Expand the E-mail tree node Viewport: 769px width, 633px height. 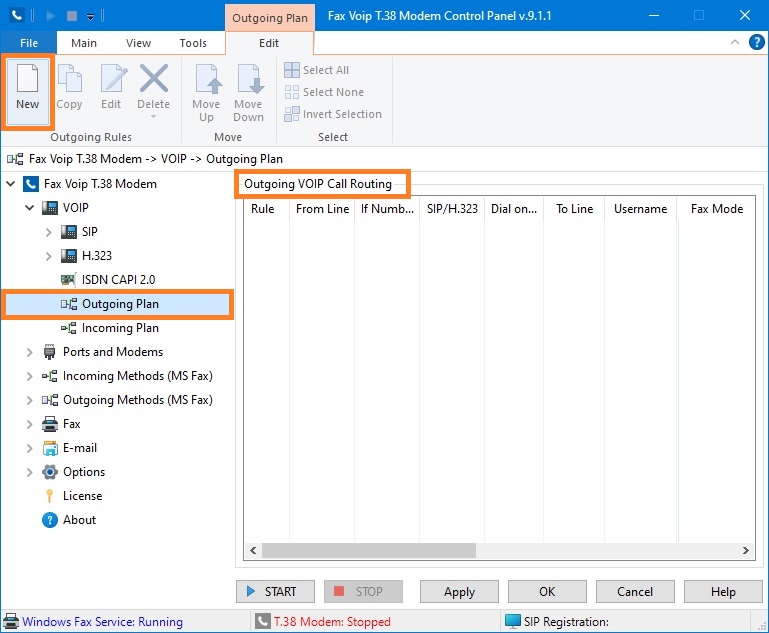[29, 448]
